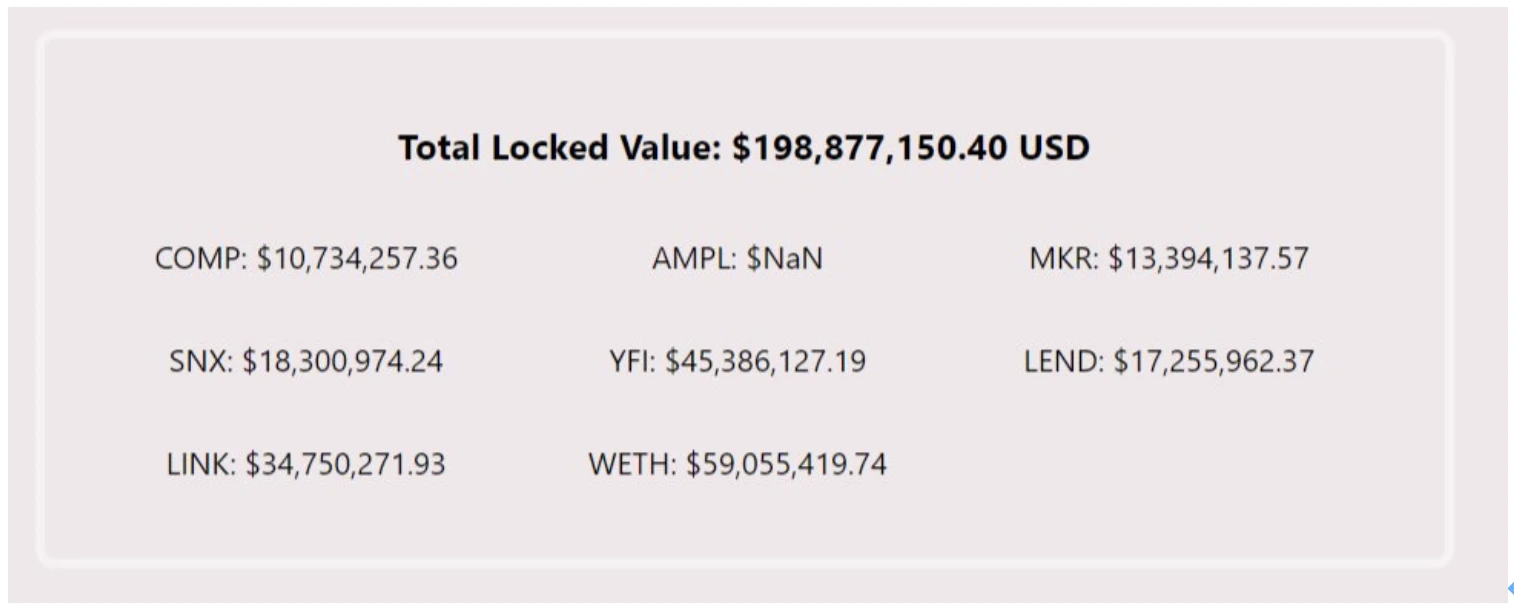The width and height of the screenshot is (1514, 610).
Task: Select the $NaN value for AMPL
Action: pyautogui.click(x=785, y=259)
